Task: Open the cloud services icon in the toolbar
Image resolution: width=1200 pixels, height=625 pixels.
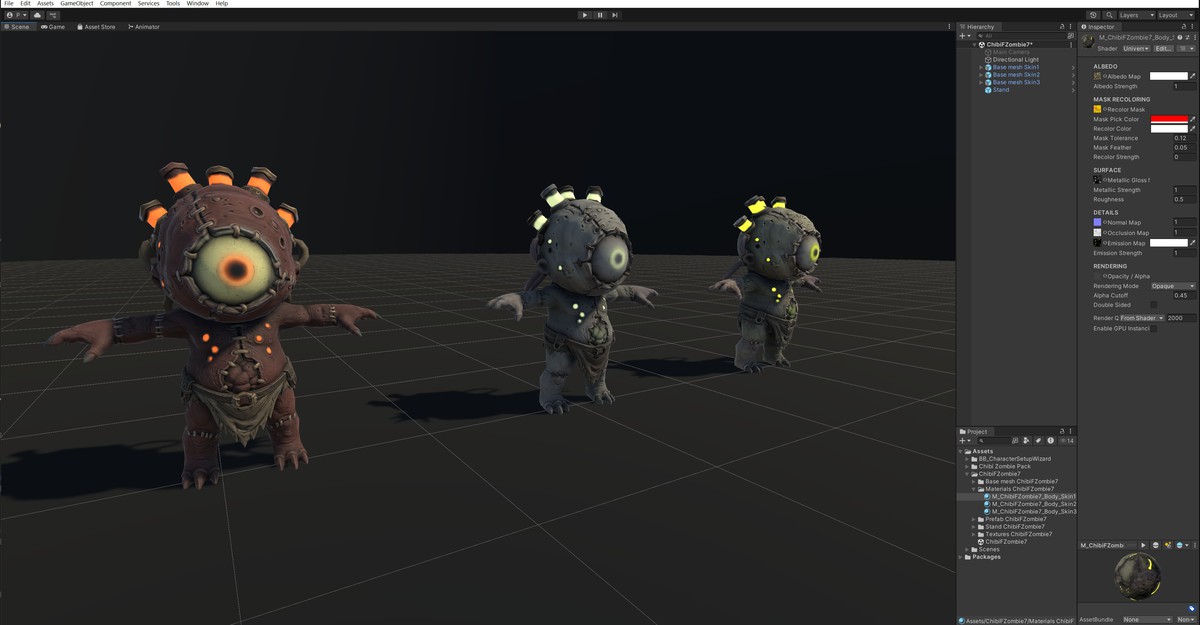Action: 38,15
